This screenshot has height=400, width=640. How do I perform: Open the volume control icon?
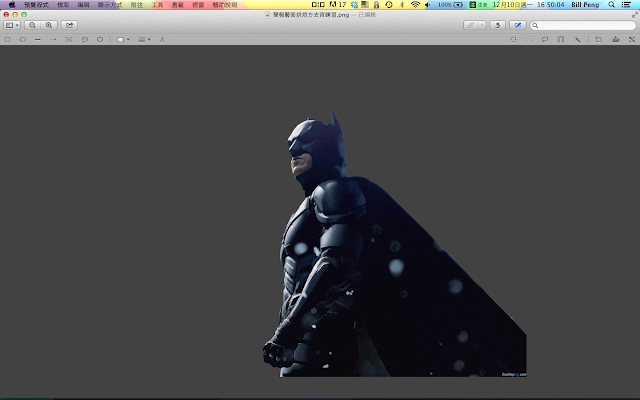point(427,5)
